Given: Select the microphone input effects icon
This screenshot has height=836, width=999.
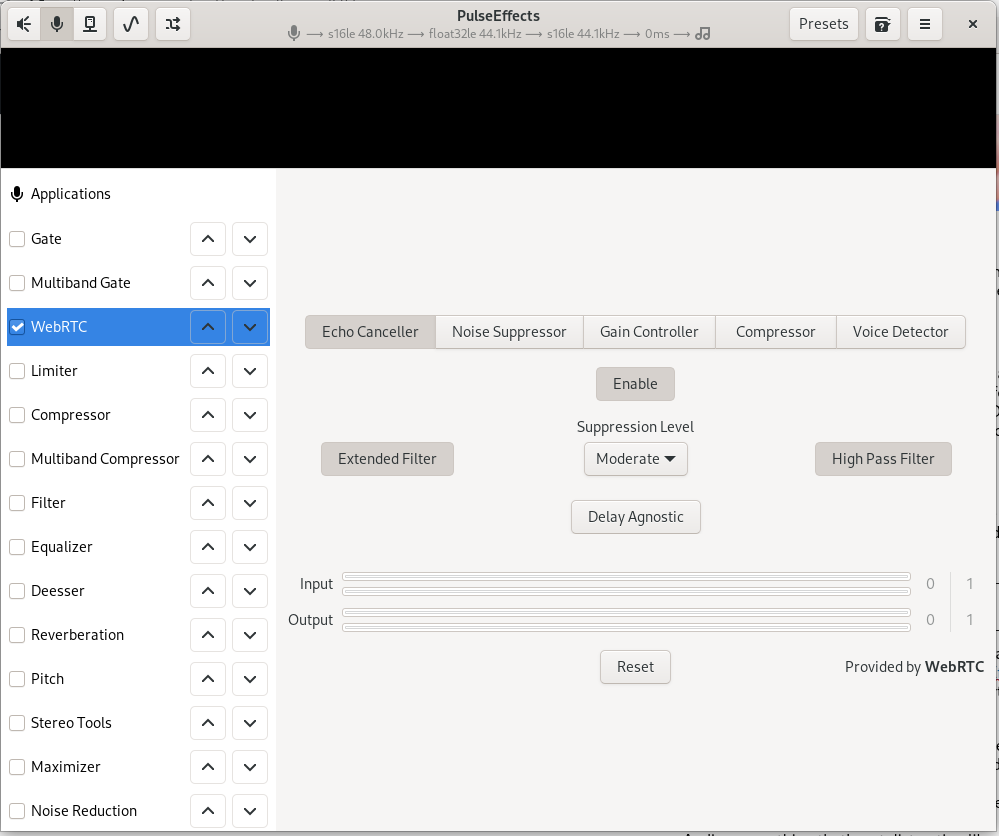Looking at the screenshot, I should 57,24.
